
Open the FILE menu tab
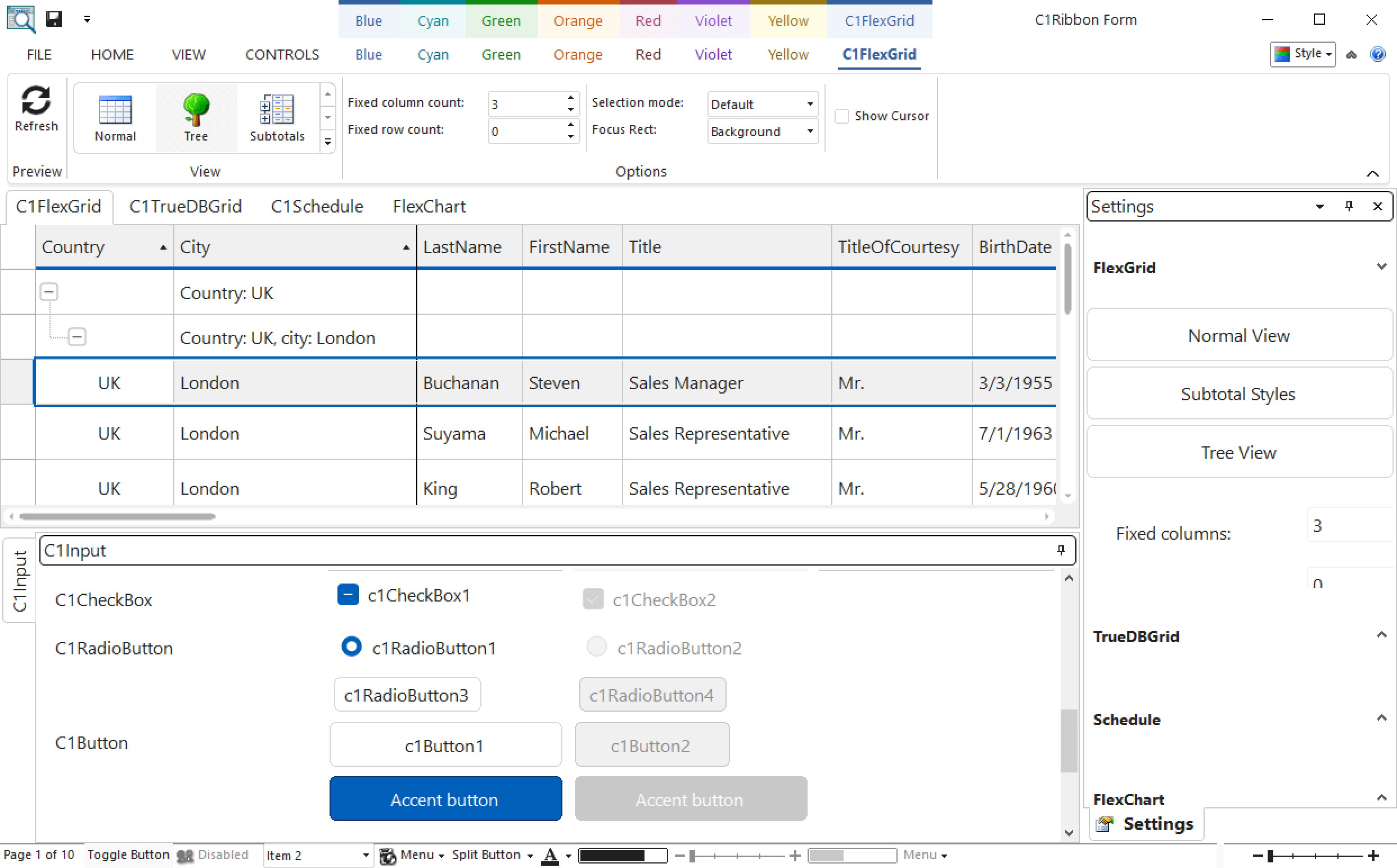click(39, 55)
